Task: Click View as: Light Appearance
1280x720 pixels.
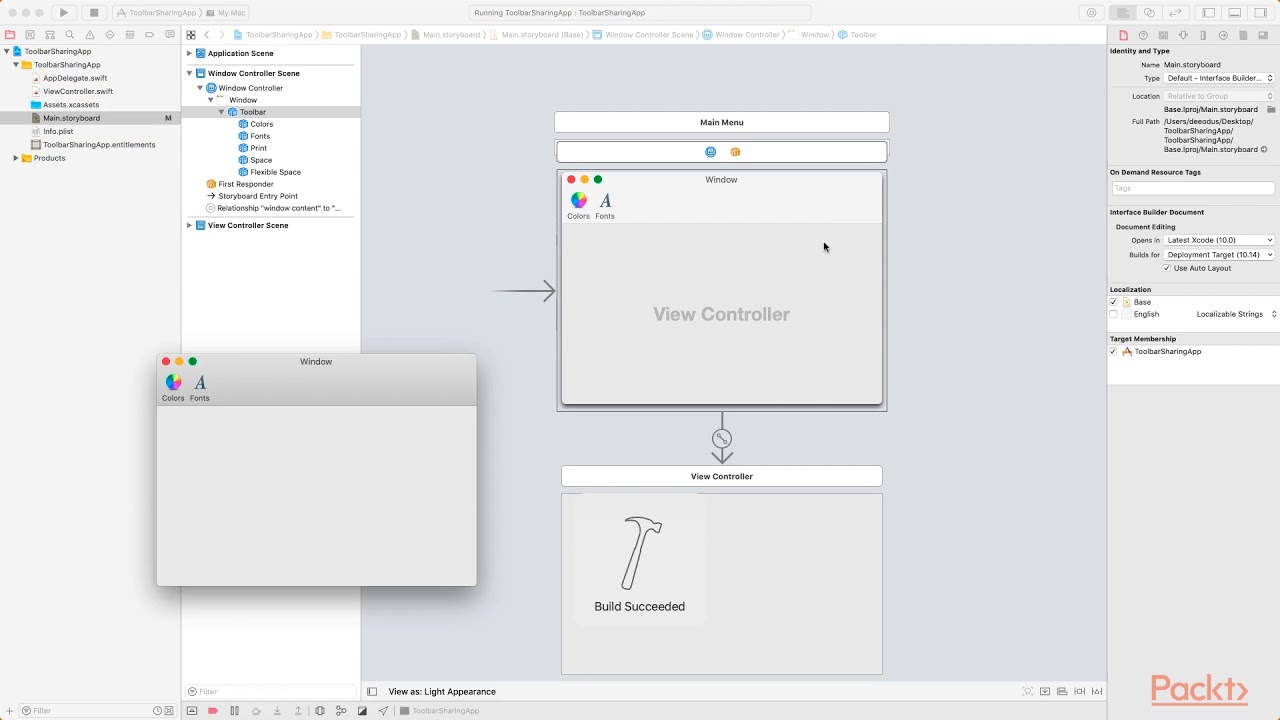Action: coord(442,691)
